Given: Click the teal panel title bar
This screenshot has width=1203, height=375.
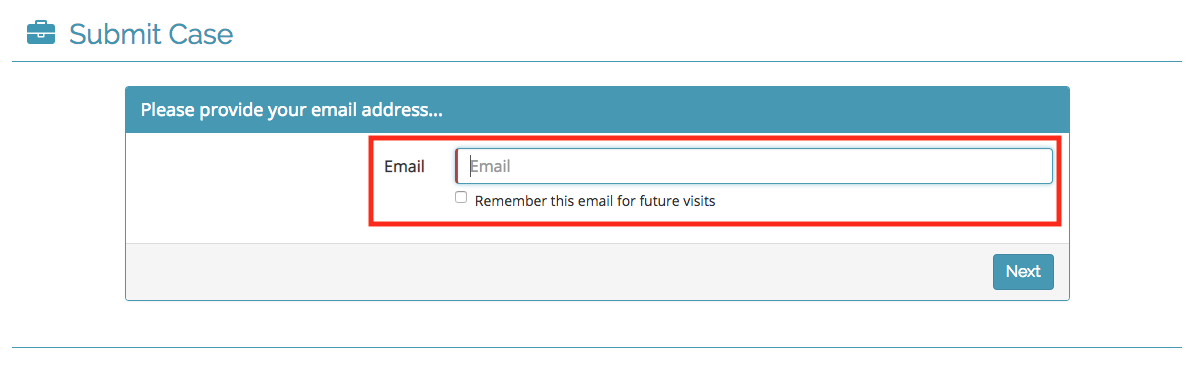Looking at the screenshot, I should tap(597, 109).
